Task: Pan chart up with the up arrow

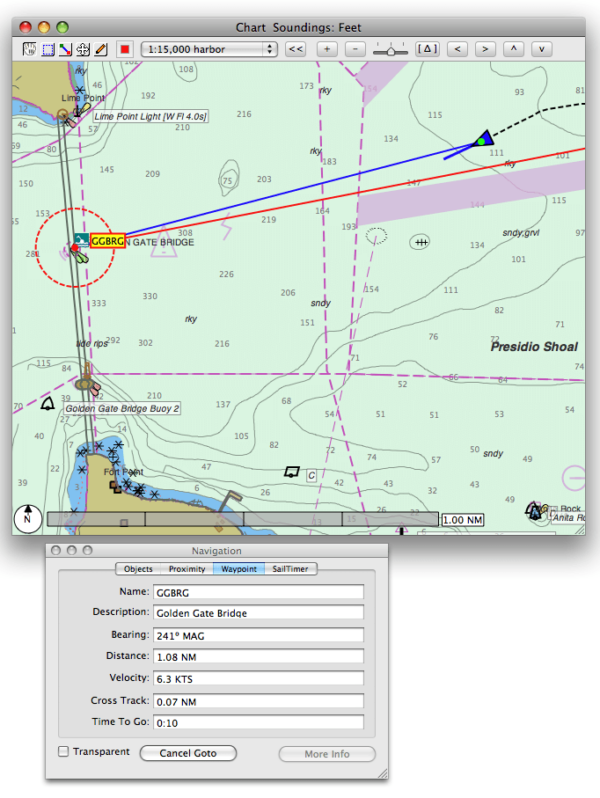Action: coord(513,48)
